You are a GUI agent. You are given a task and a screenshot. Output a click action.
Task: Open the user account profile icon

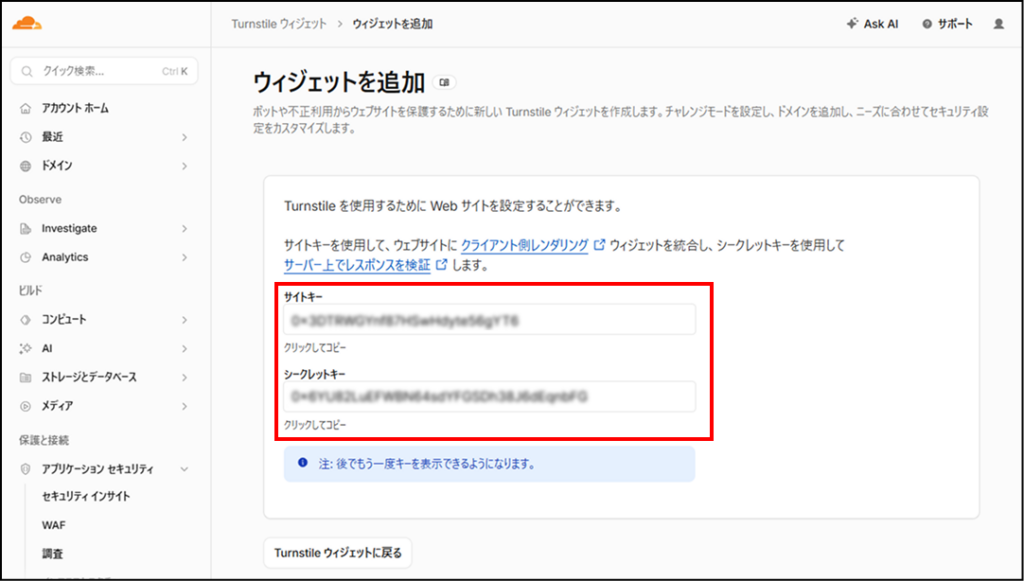(999, 24)
